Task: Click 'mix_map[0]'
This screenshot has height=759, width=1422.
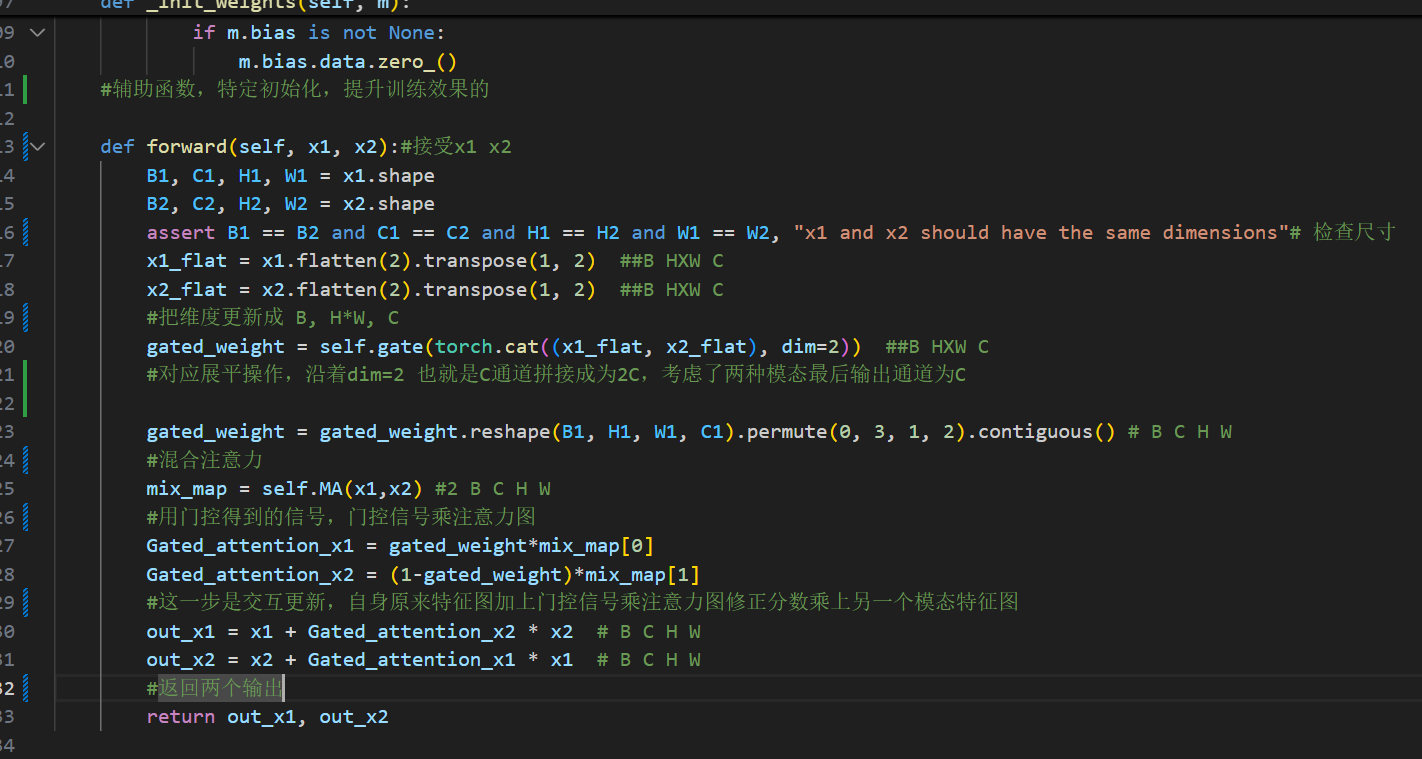Action: pyautogui.click(x=596, y=546)
